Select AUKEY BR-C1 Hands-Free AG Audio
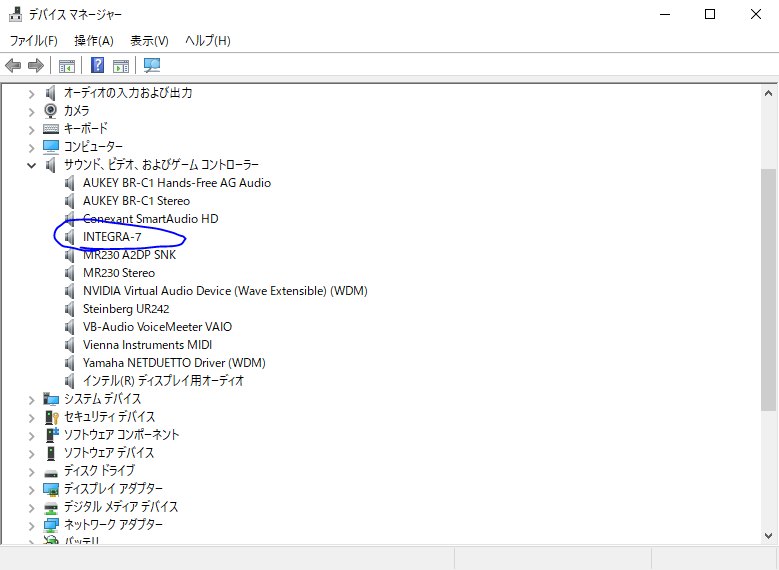 177,183
